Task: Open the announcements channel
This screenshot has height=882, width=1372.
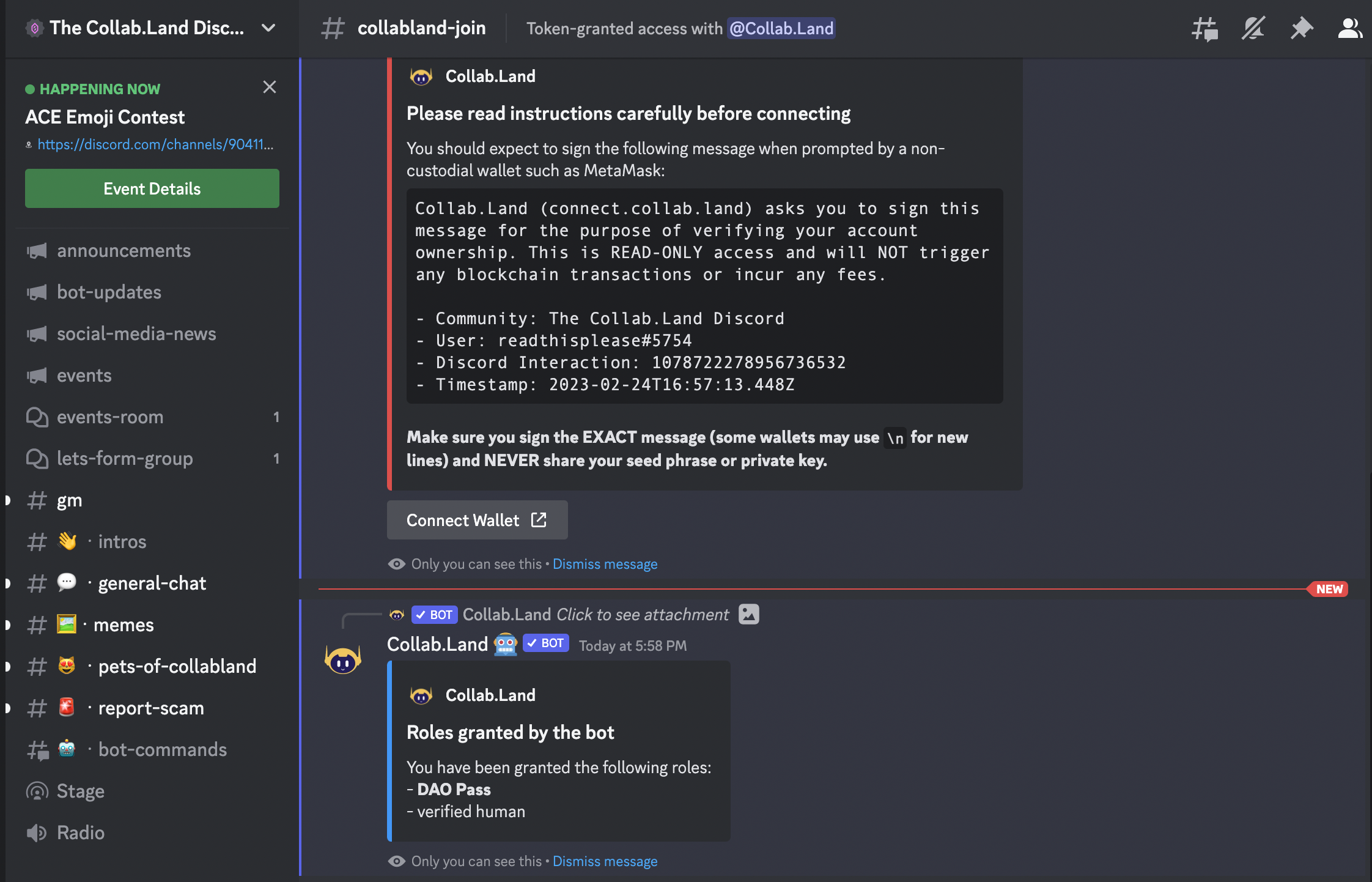Action: tap(152, 251)
